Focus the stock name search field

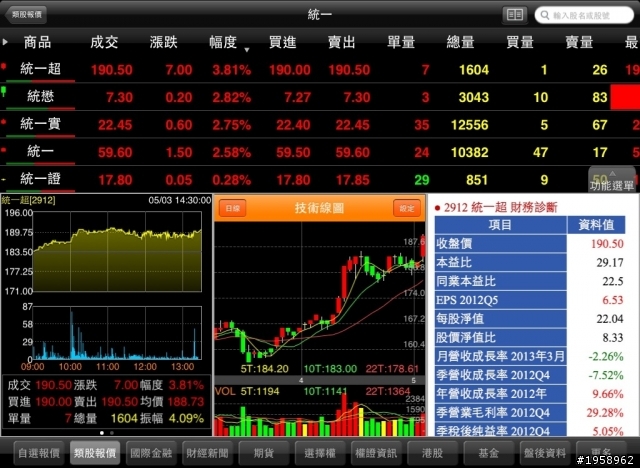click(x=584, y=15)
